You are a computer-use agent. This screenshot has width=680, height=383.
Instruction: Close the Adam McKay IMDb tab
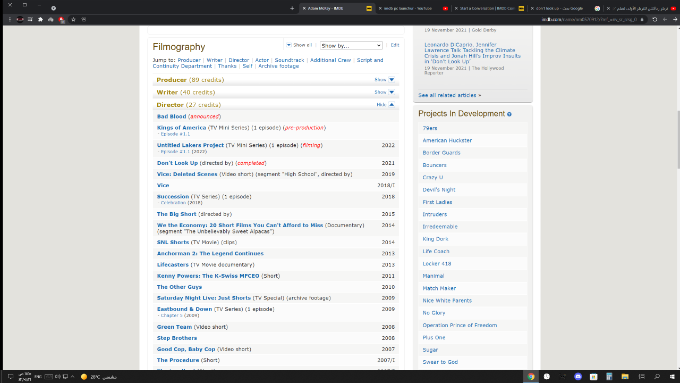[x=304, y=8]
